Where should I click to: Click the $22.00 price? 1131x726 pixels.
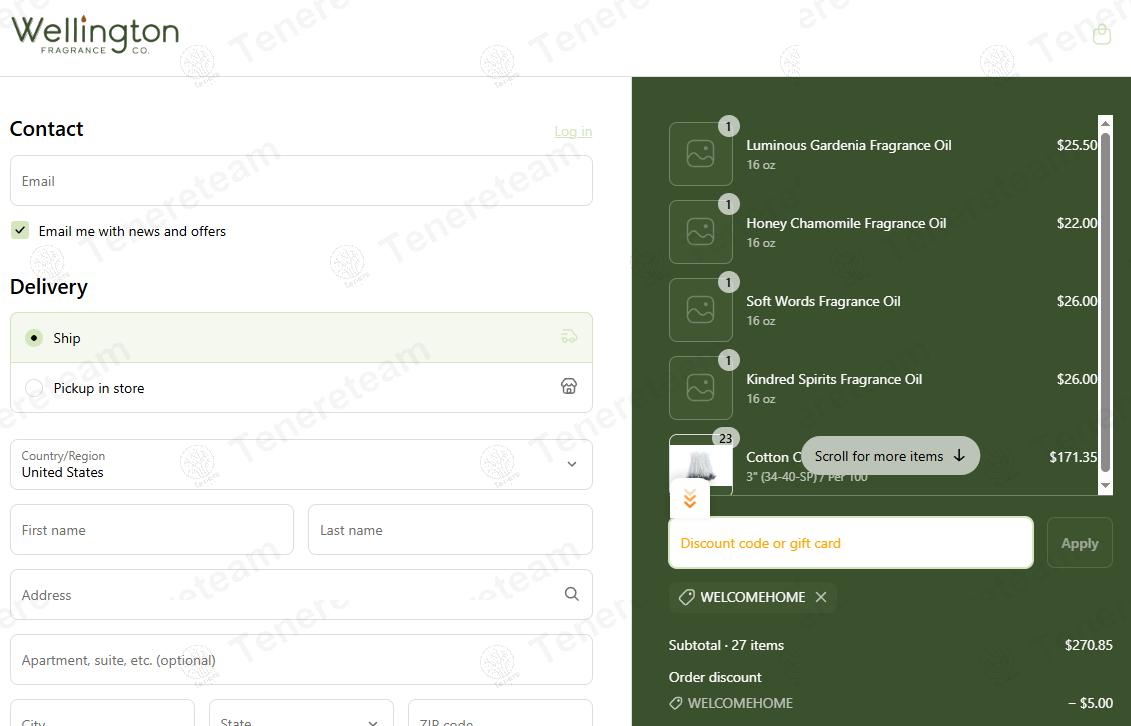1077,223
